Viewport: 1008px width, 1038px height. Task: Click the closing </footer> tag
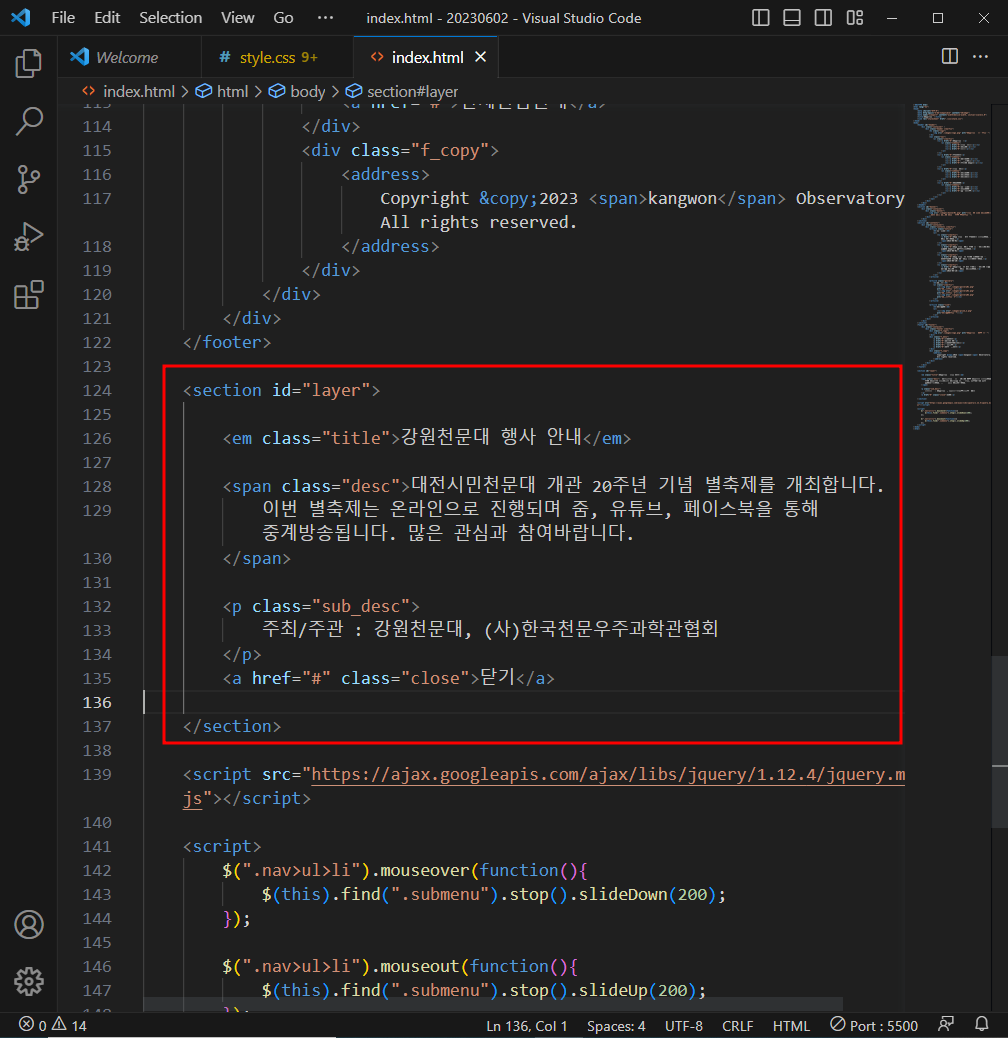click(x=227, y=342)
